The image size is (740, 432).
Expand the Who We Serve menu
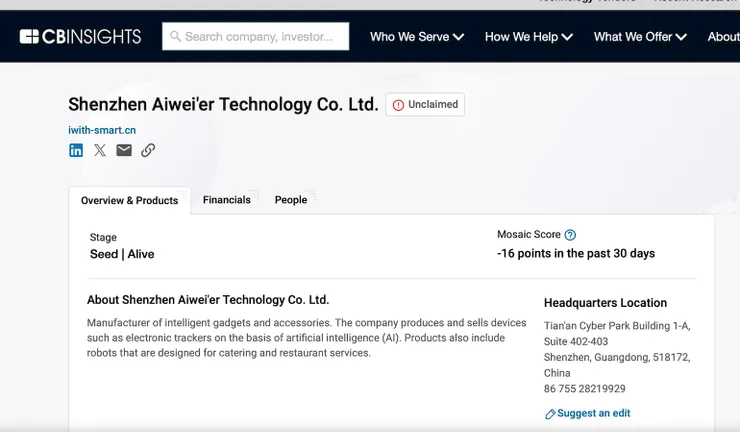(x=417, y=37)
